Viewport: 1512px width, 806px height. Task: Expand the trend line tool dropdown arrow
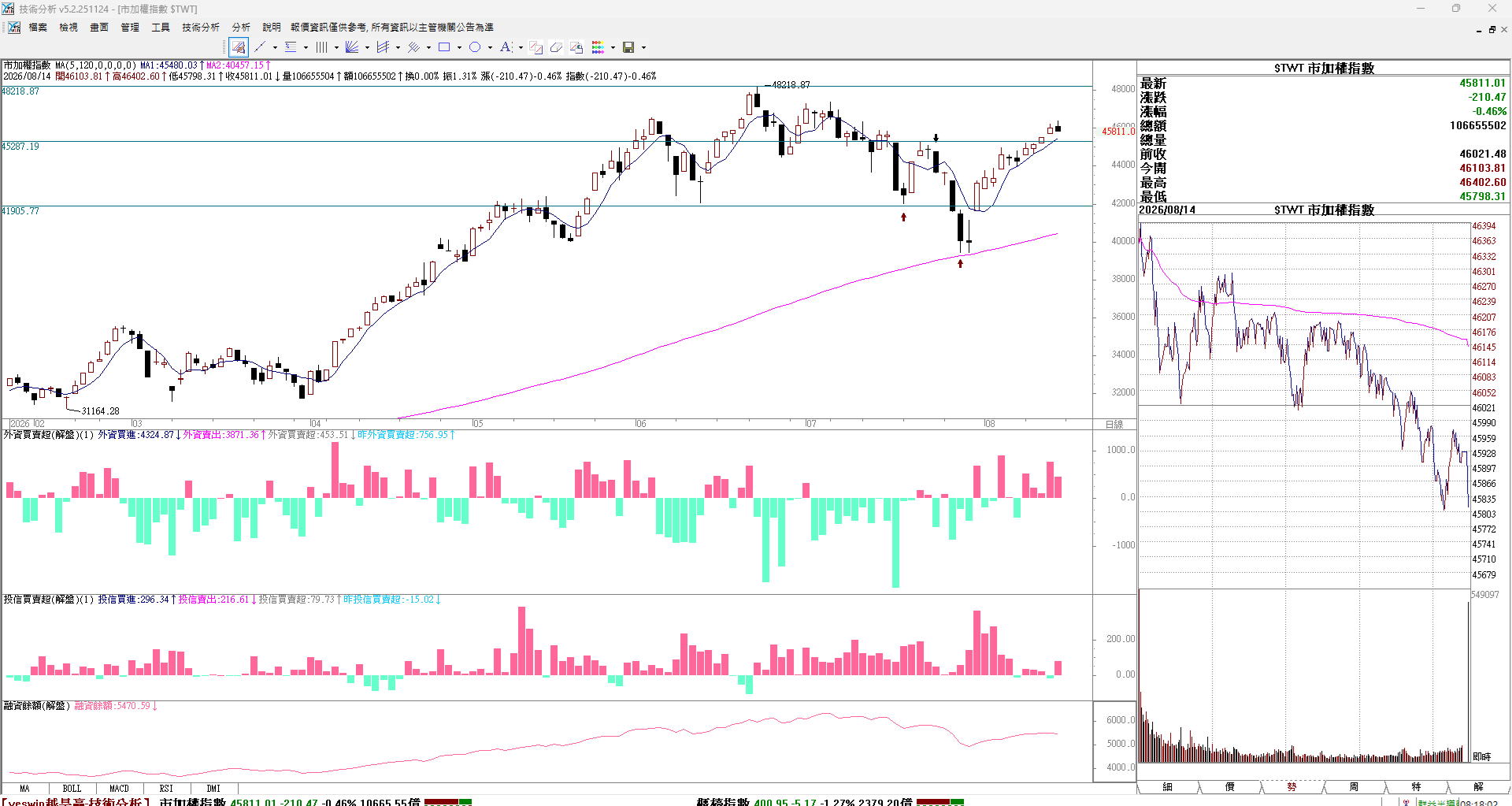tap(275, 47)
